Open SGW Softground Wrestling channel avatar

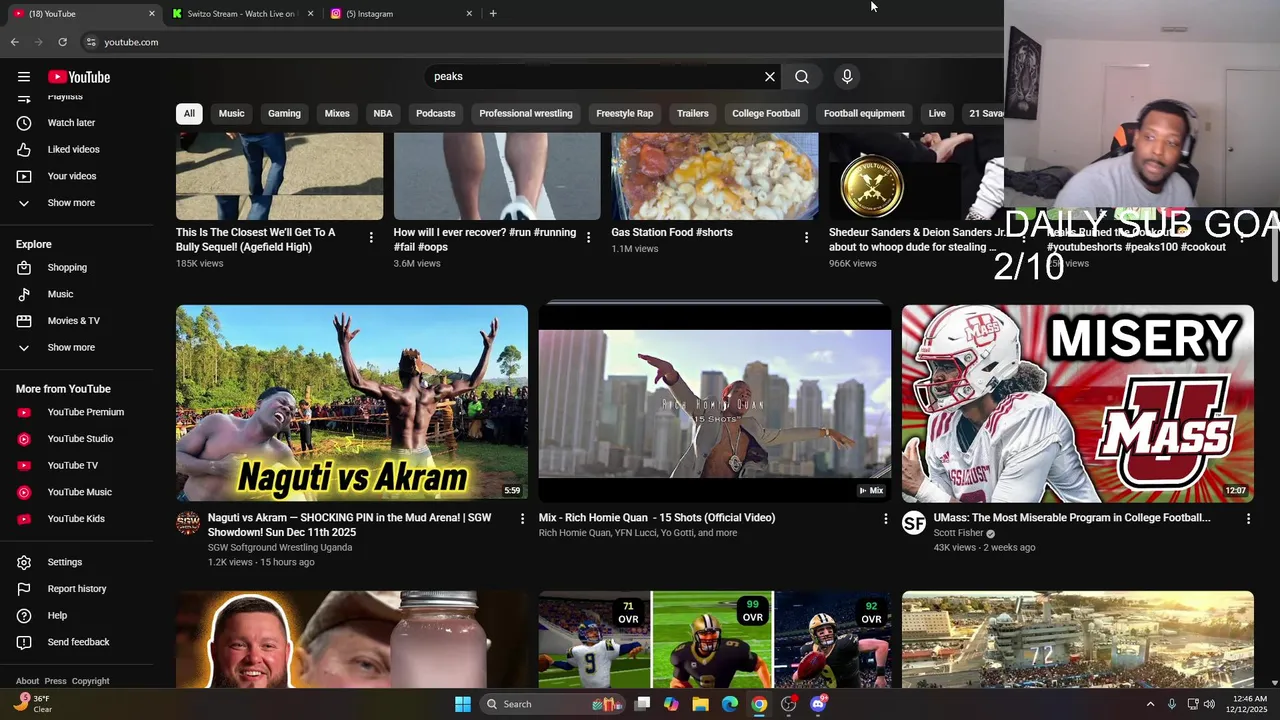click(x=188, y=523)
